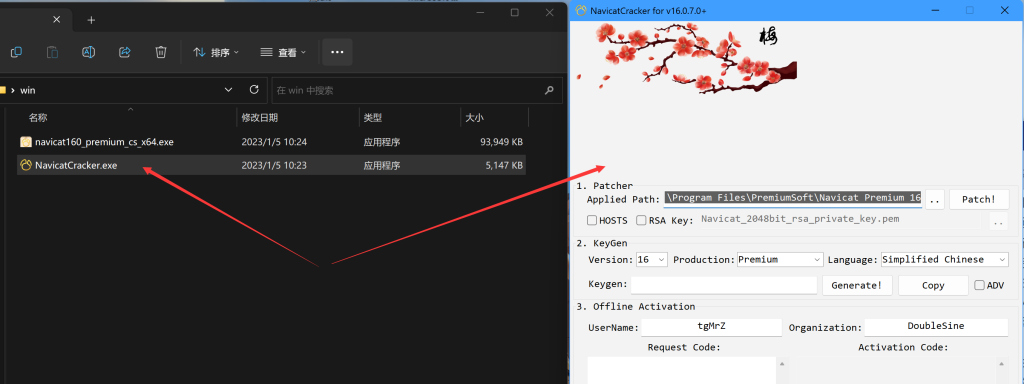This screenshot has width=1024, height=384.
Task: Open the Language dropdown
Action: coord(945,259)
